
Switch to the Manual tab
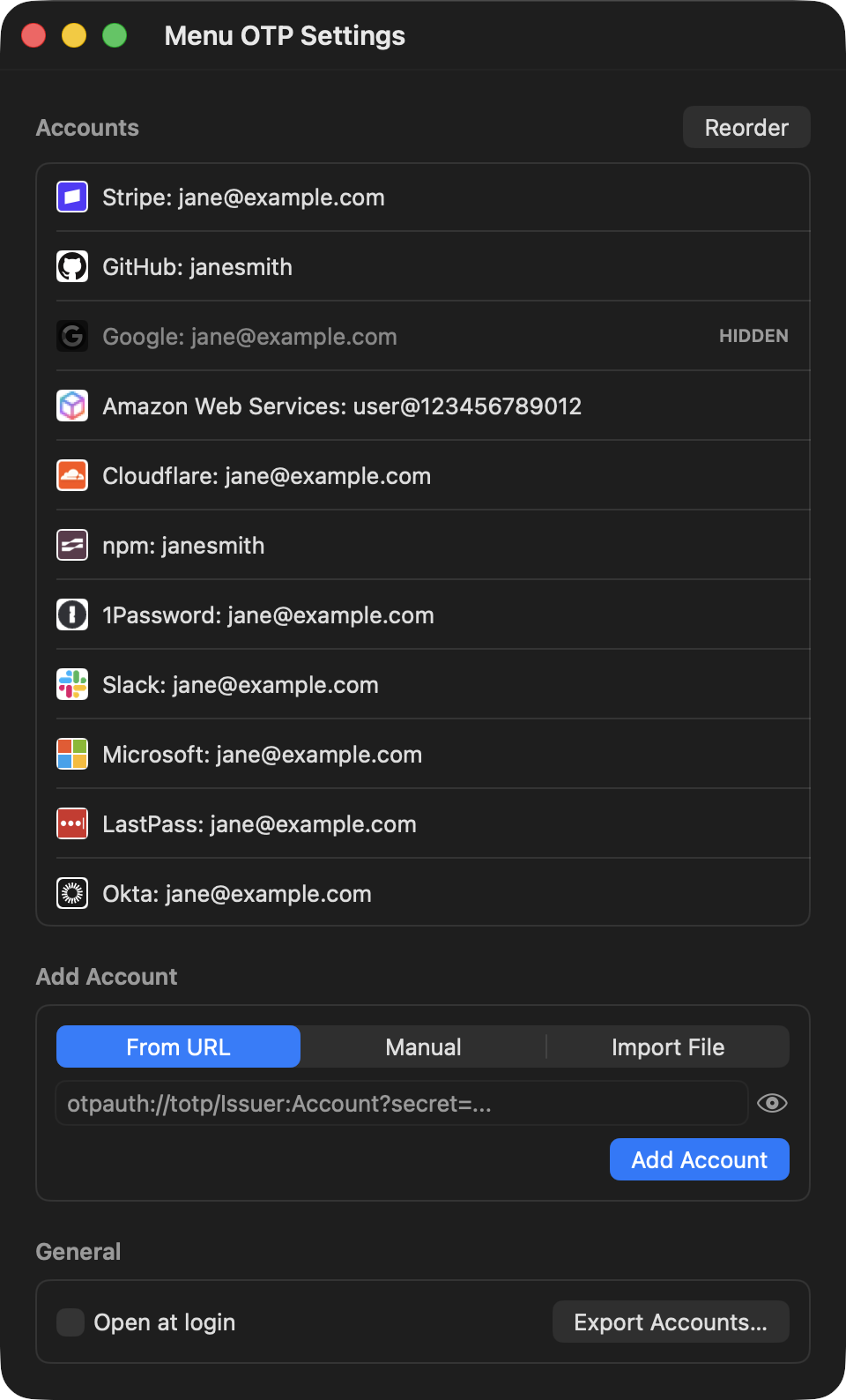tap(423, 1046)
